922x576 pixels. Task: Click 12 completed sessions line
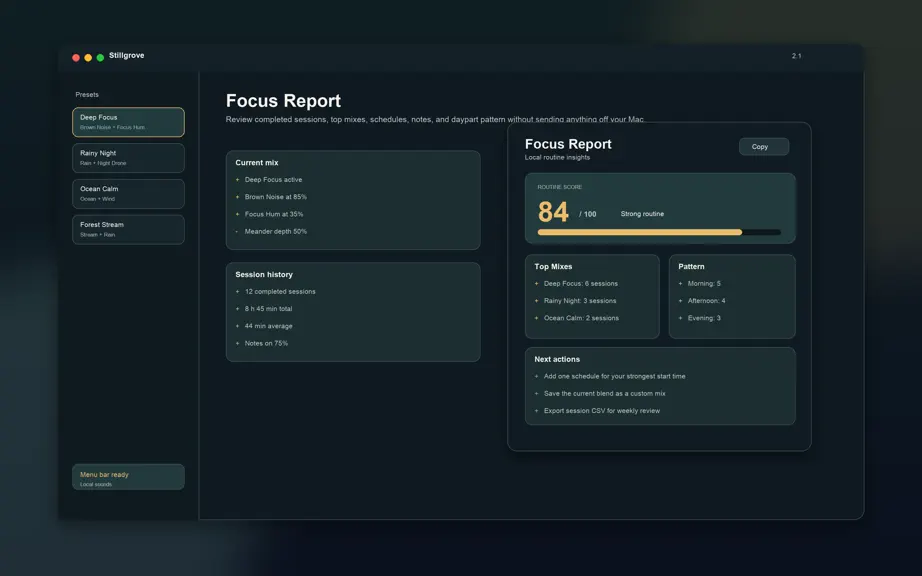pos(280,292)
